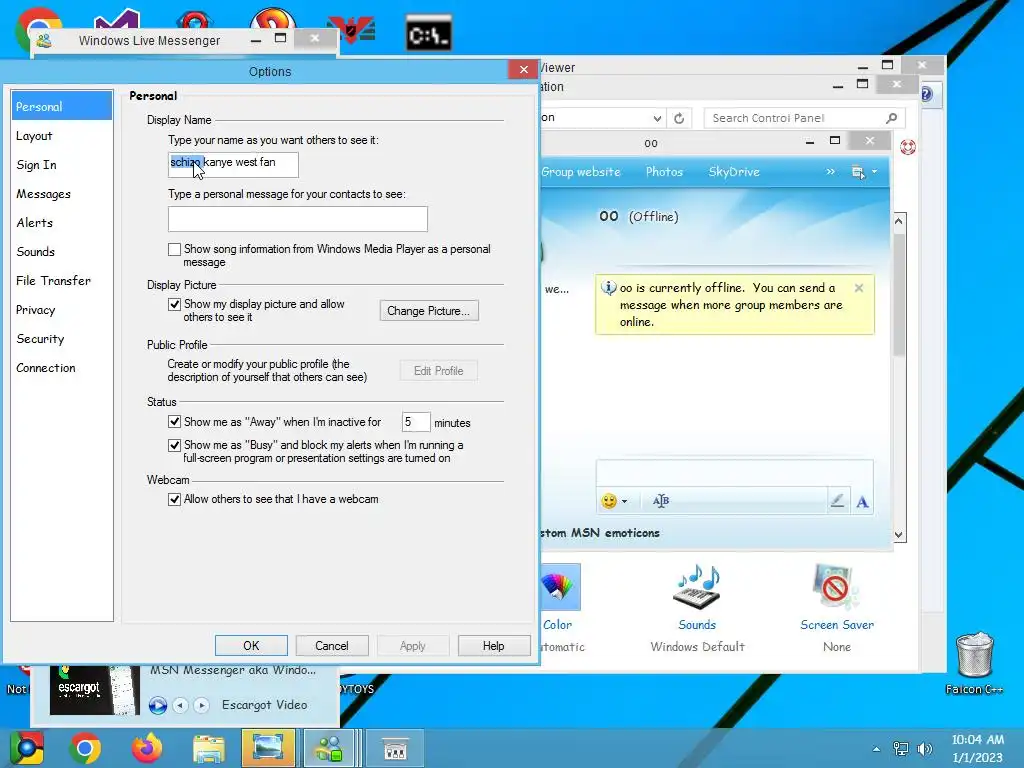Click the personal message text field
Screen dimensions: 1024x768
click(298, 219)
